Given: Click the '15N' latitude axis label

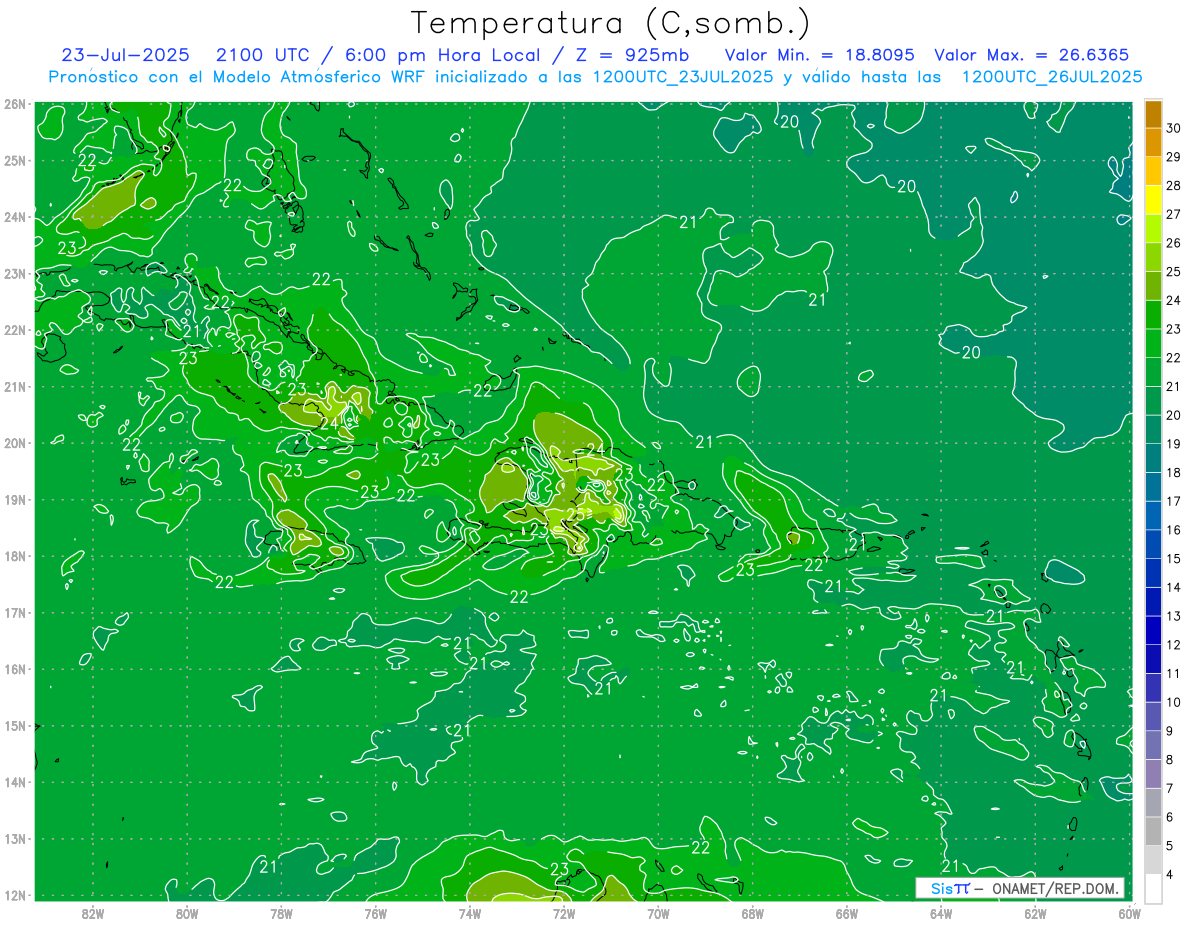Looking at the screenshot, I should tap(15, 726).
